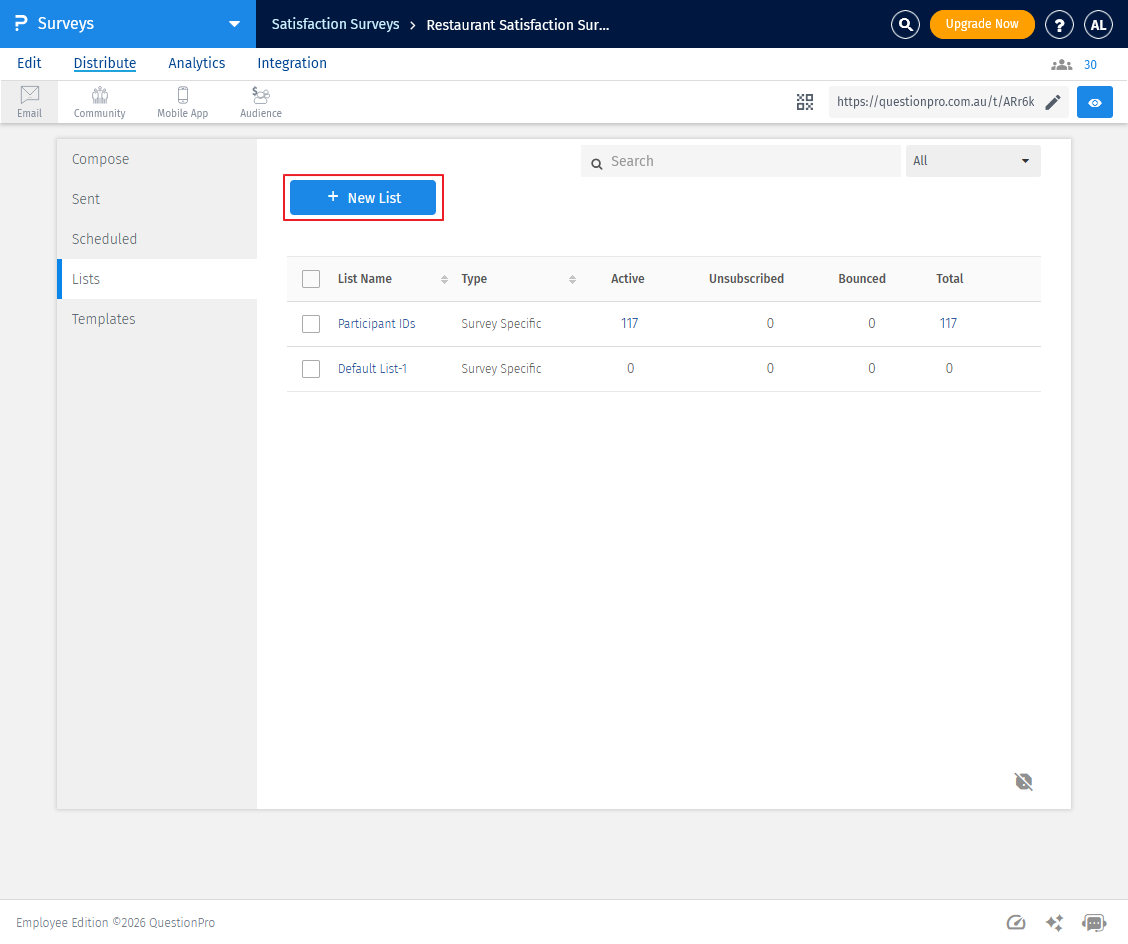The image size is (1128, 944).
Task: Open the QR code icon
Action: click(805, 102)
